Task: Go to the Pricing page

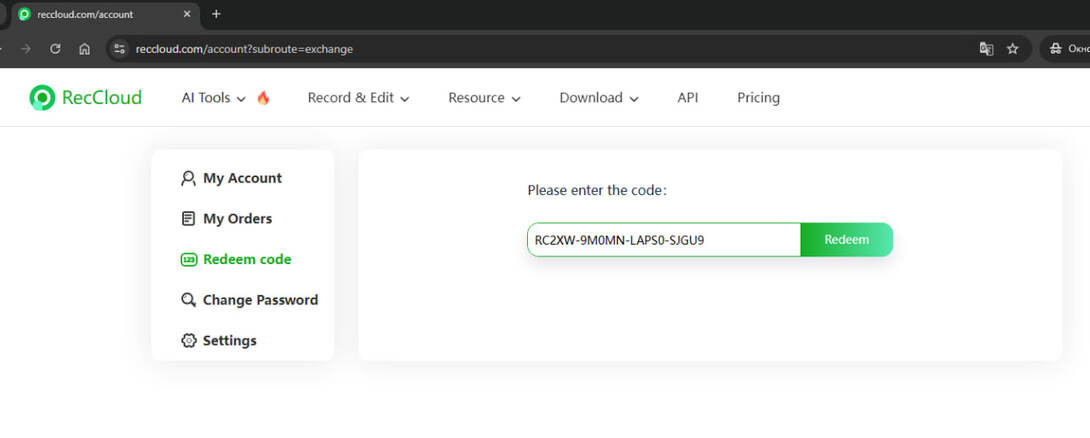Action: tap(758, 98)
